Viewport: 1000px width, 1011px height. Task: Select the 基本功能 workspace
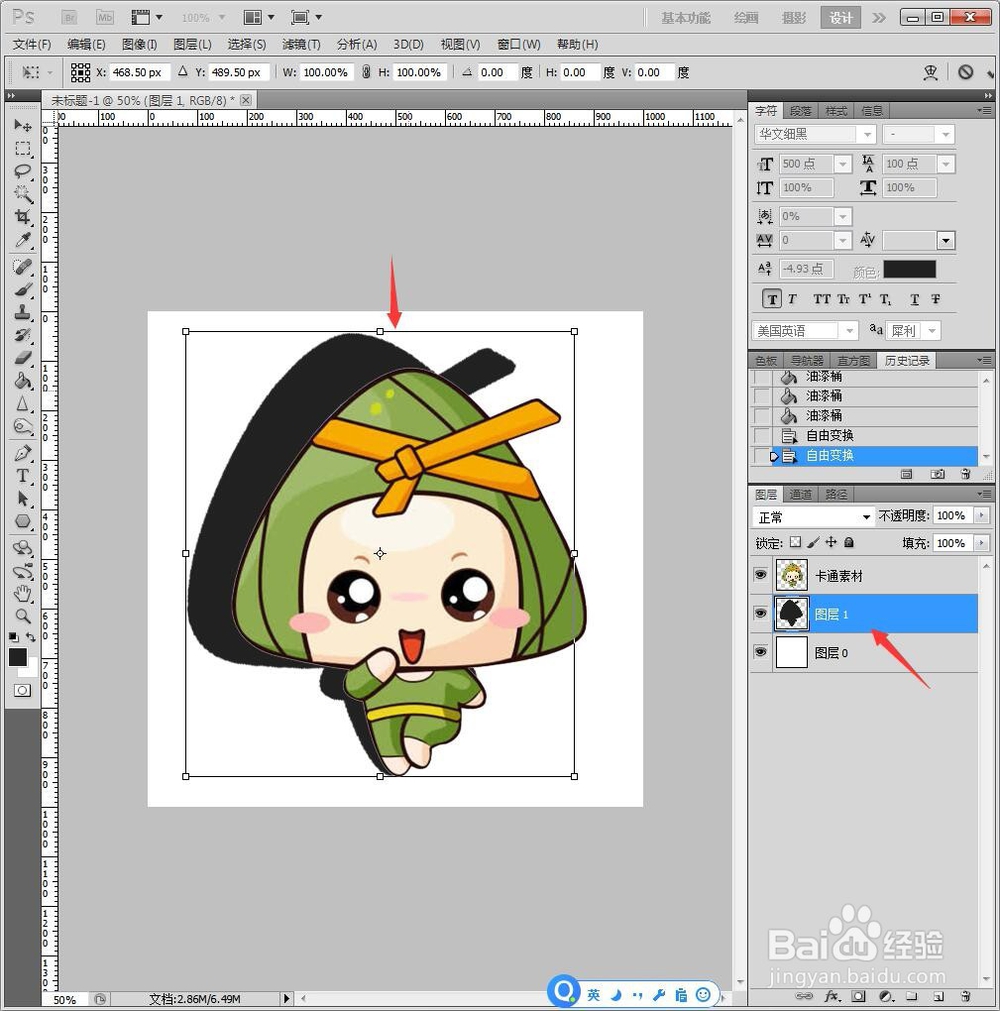coord(685,17)
